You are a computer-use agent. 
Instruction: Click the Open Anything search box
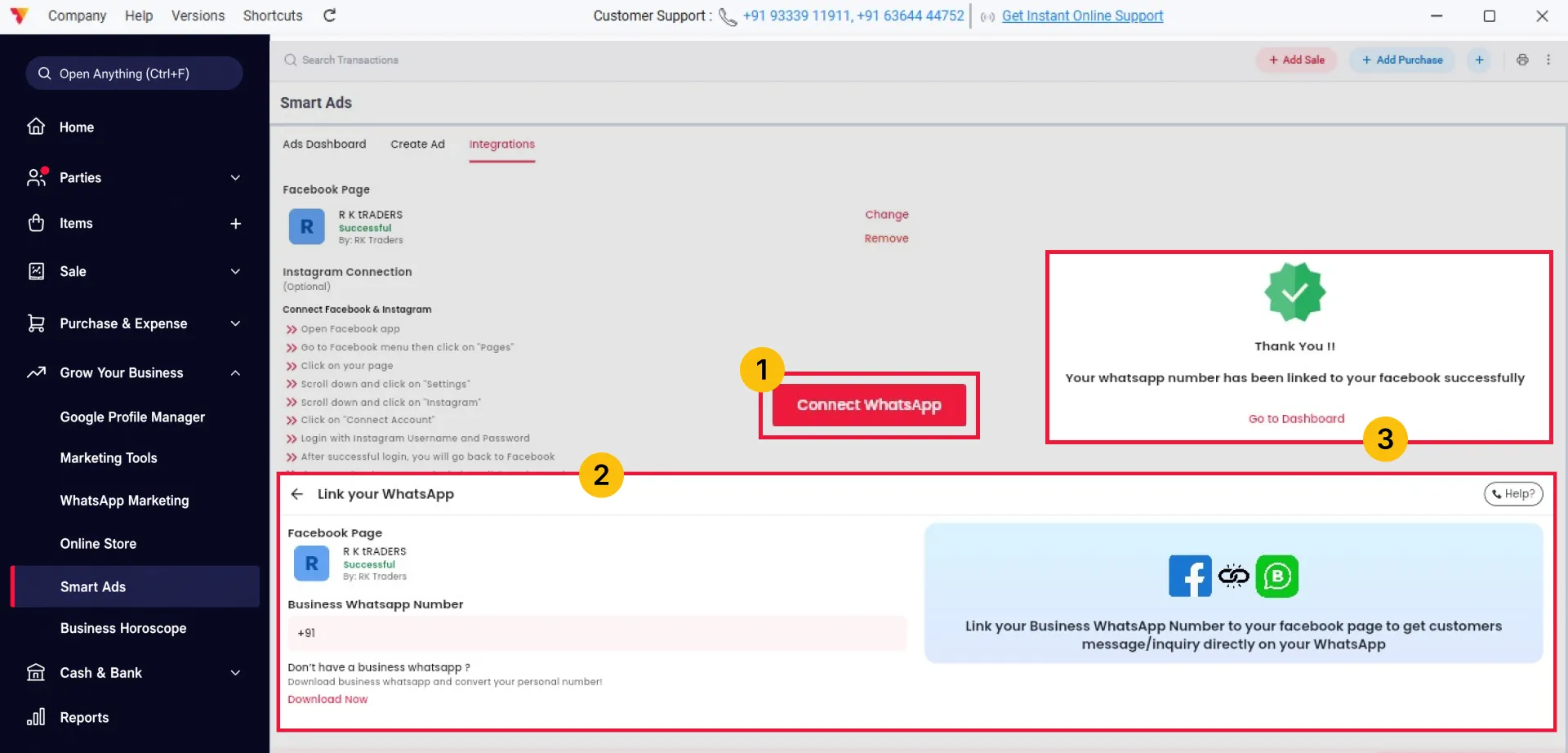tap(134, 74)
